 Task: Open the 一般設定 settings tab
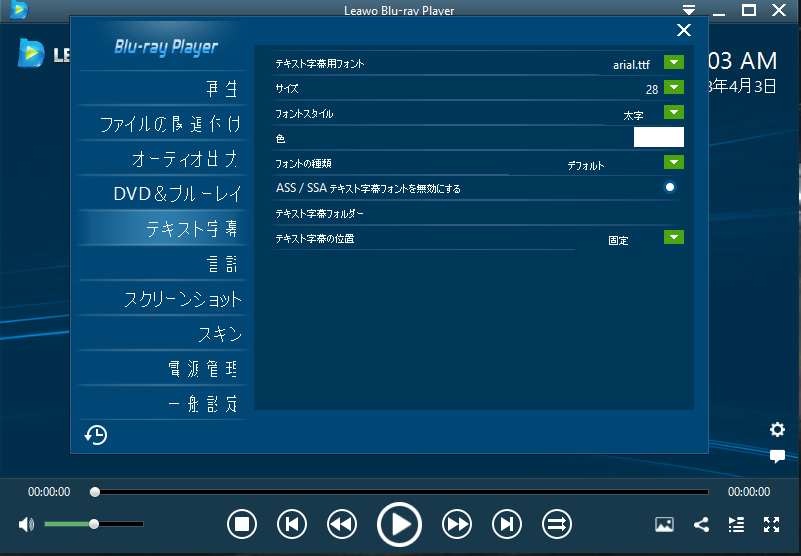click(163, 404)
